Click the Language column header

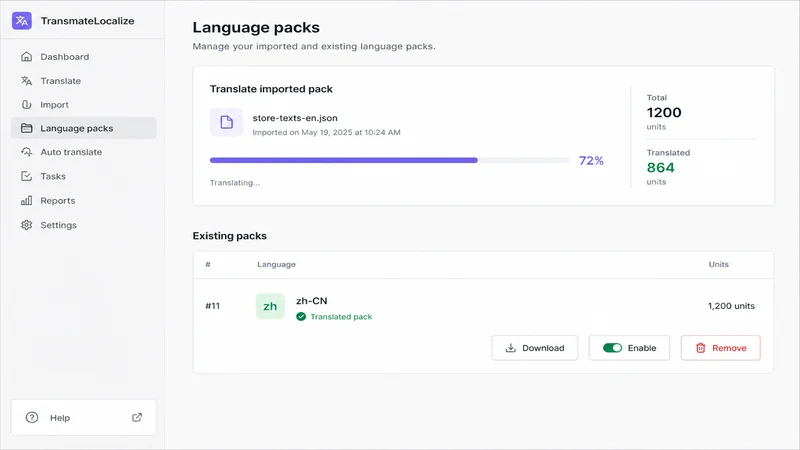click(x=276, y=264)
